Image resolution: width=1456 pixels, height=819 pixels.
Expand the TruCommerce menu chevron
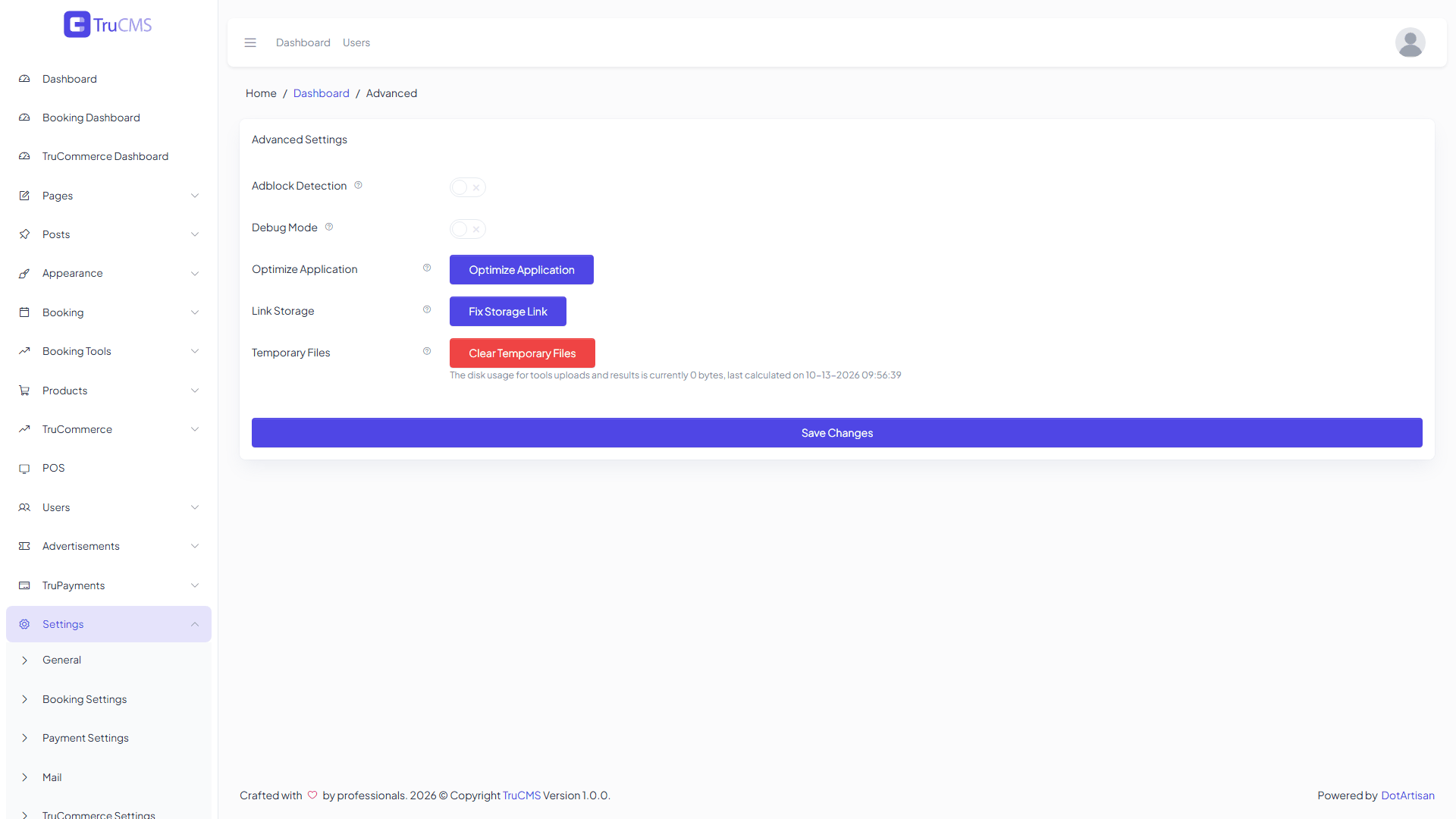coord(195,429)
